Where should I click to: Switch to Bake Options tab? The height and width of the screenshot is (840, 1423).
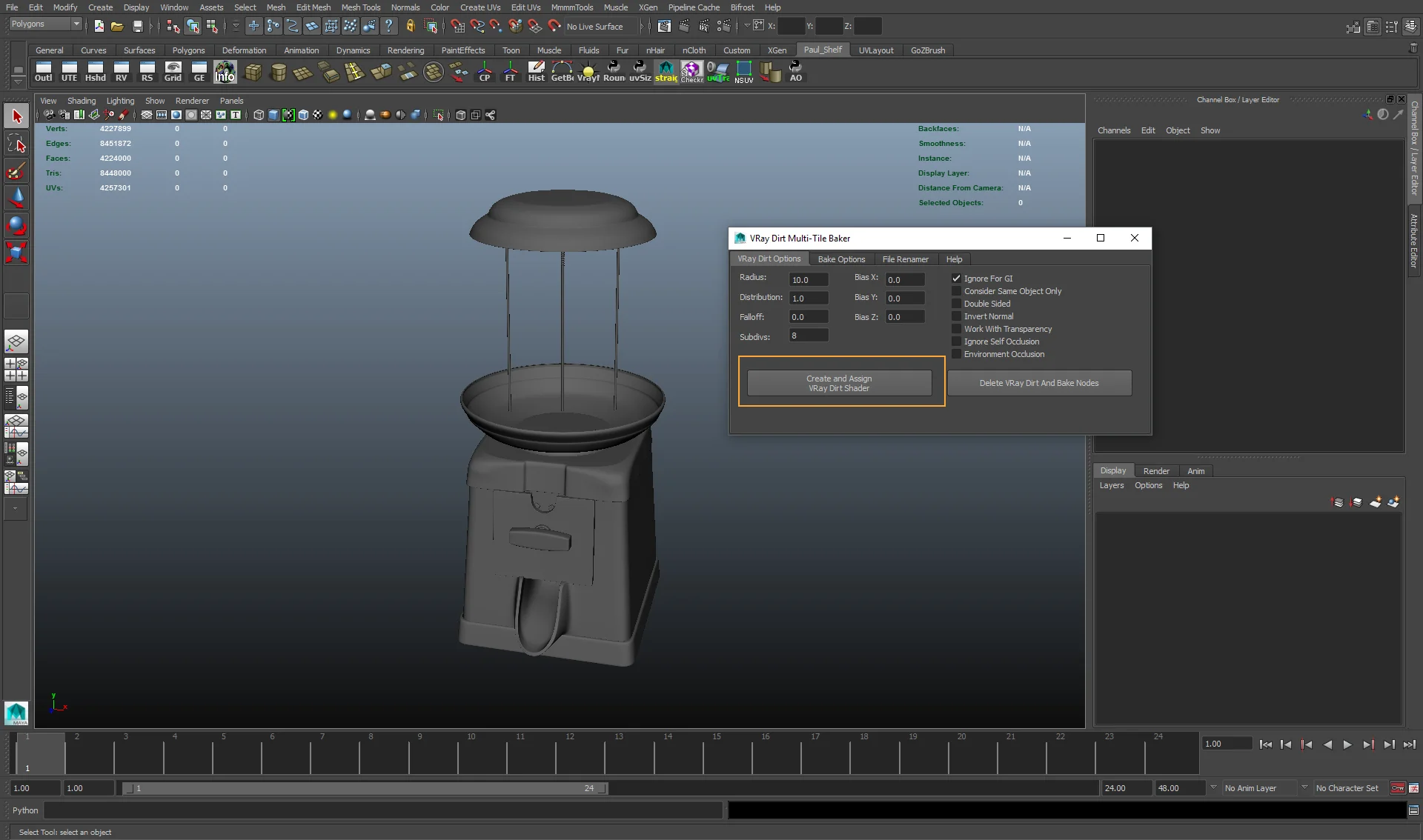coord(841,259)
